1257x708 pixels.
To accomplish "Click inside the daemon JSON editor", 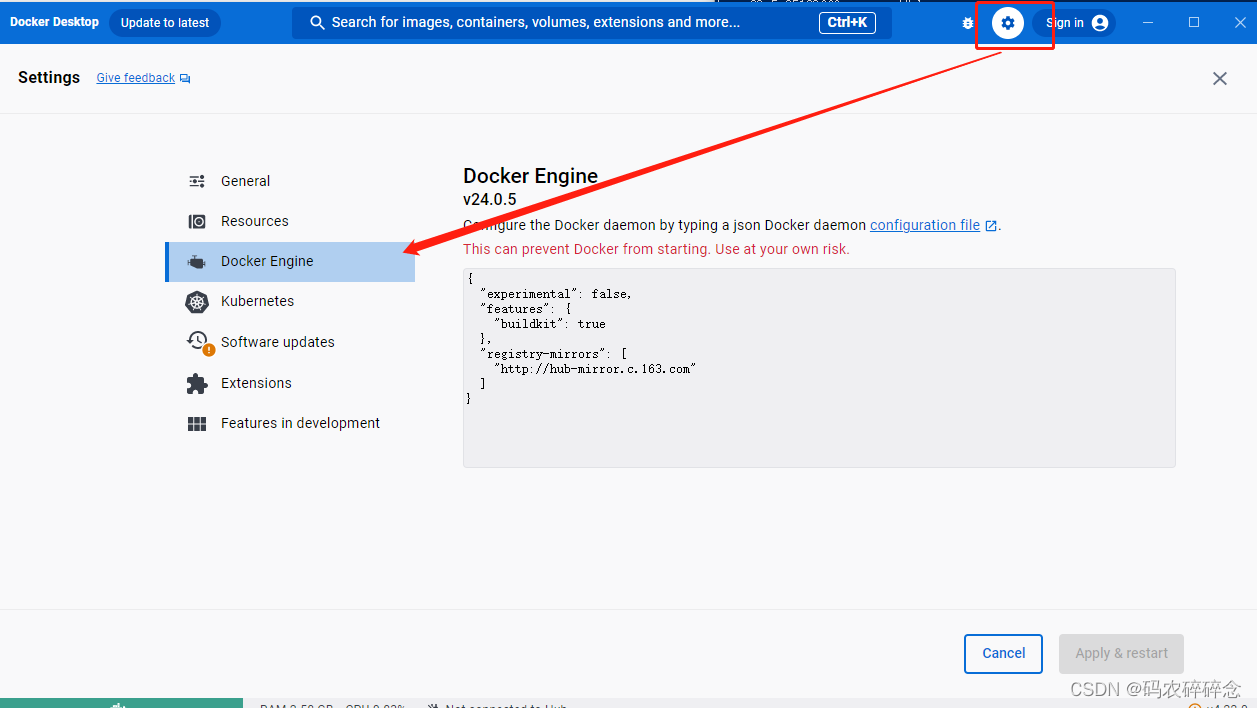I will click(x=819, y=367).
